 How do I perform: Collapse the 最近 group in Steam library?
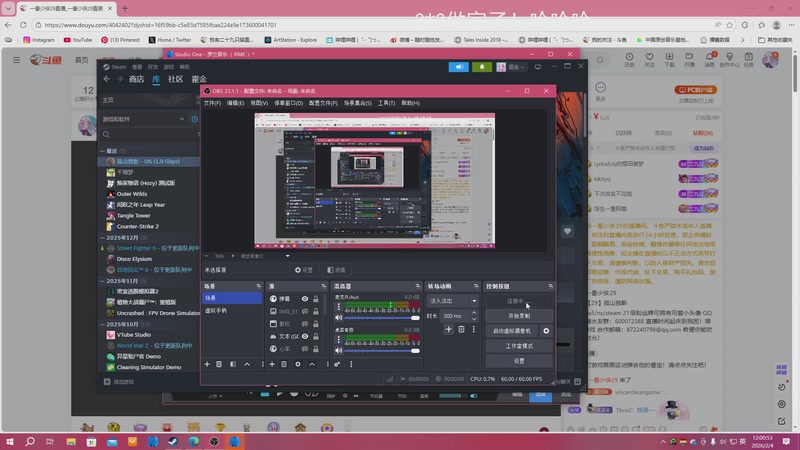103,151
